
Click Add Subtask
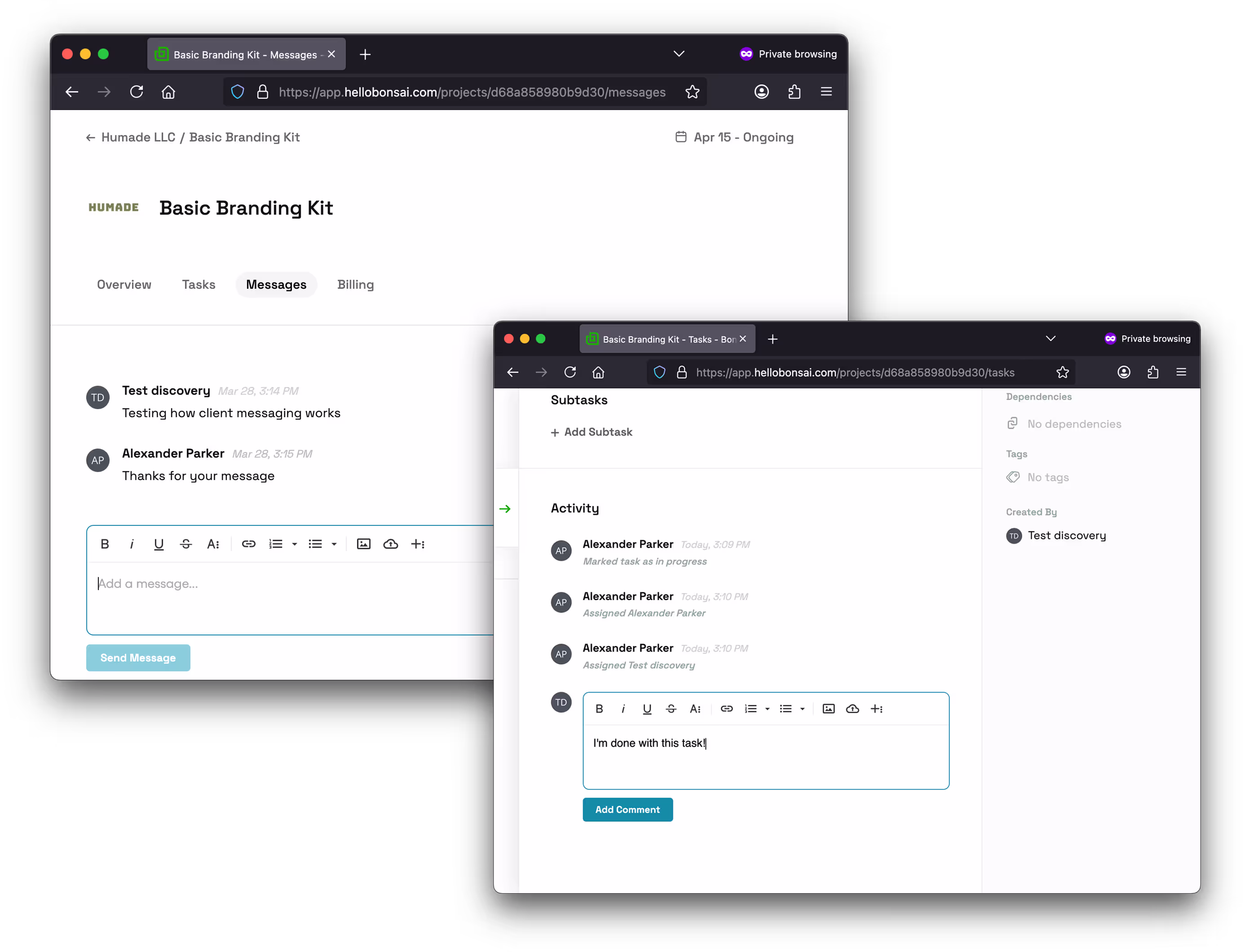pyautogui.click(x=591, y=432)
